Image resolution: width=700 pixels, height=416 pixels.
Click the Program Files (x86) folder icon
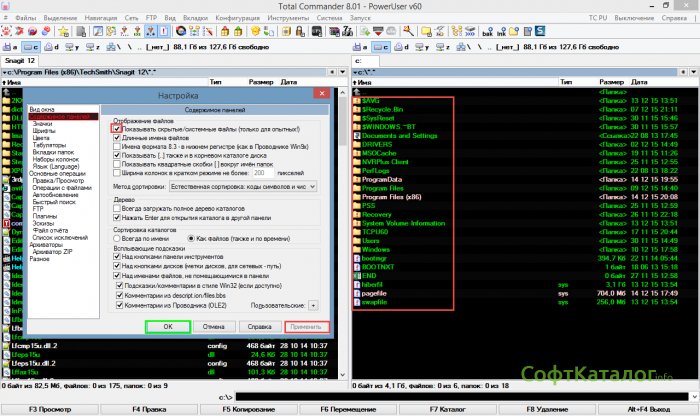click(x=357, y=198)
